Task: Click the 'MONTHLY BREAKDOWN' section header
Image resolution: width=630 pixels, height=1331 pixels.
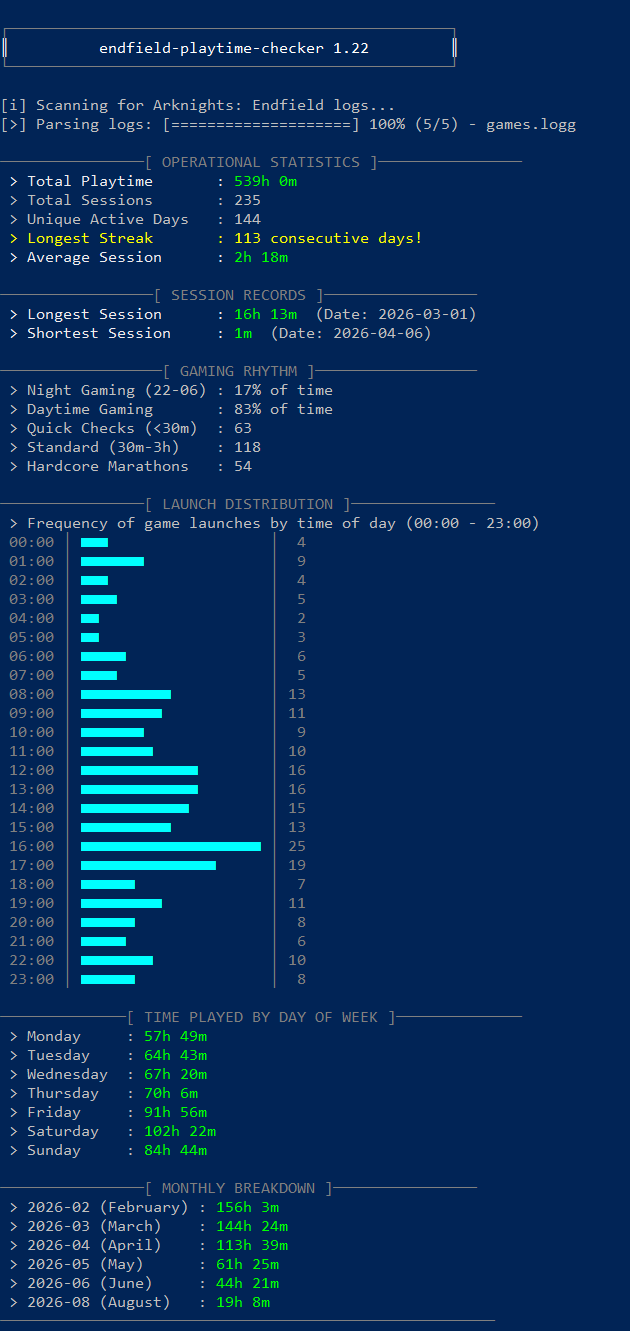Action: [238, 1188]
